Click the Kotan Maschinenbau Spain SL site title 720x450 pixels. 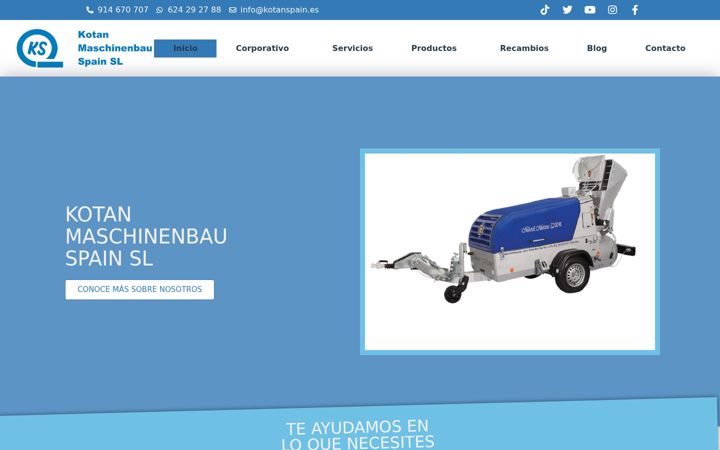click(x=115, y=48)
